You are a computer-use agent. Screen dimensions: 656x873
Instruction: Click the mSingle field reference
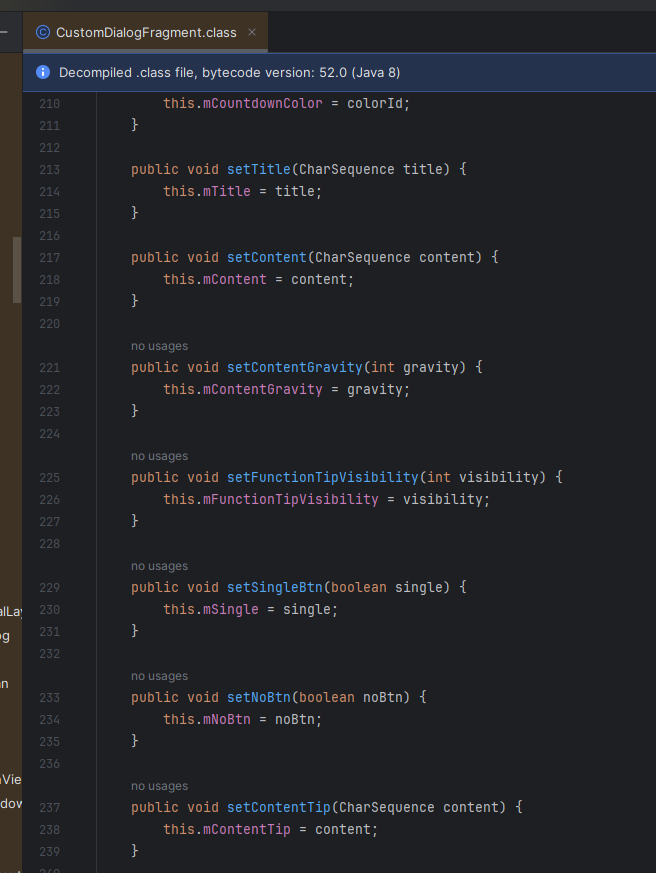[x=231, y=609]
